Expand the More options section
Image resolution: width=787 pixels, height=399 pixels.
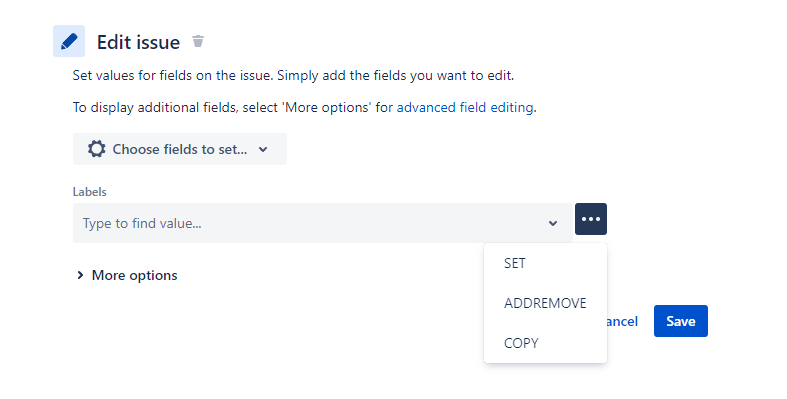pyautogui.click(x=127, y=275)
